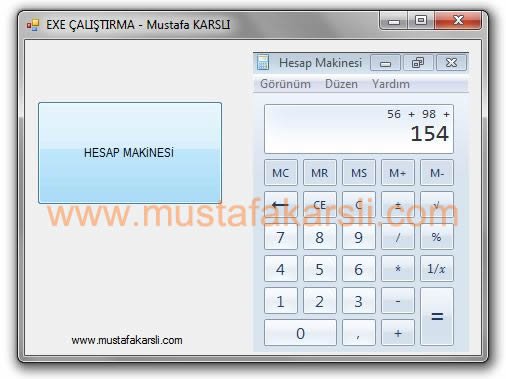Click the division slash key
This screenshot has width=506, height=379.
point(398,237)
